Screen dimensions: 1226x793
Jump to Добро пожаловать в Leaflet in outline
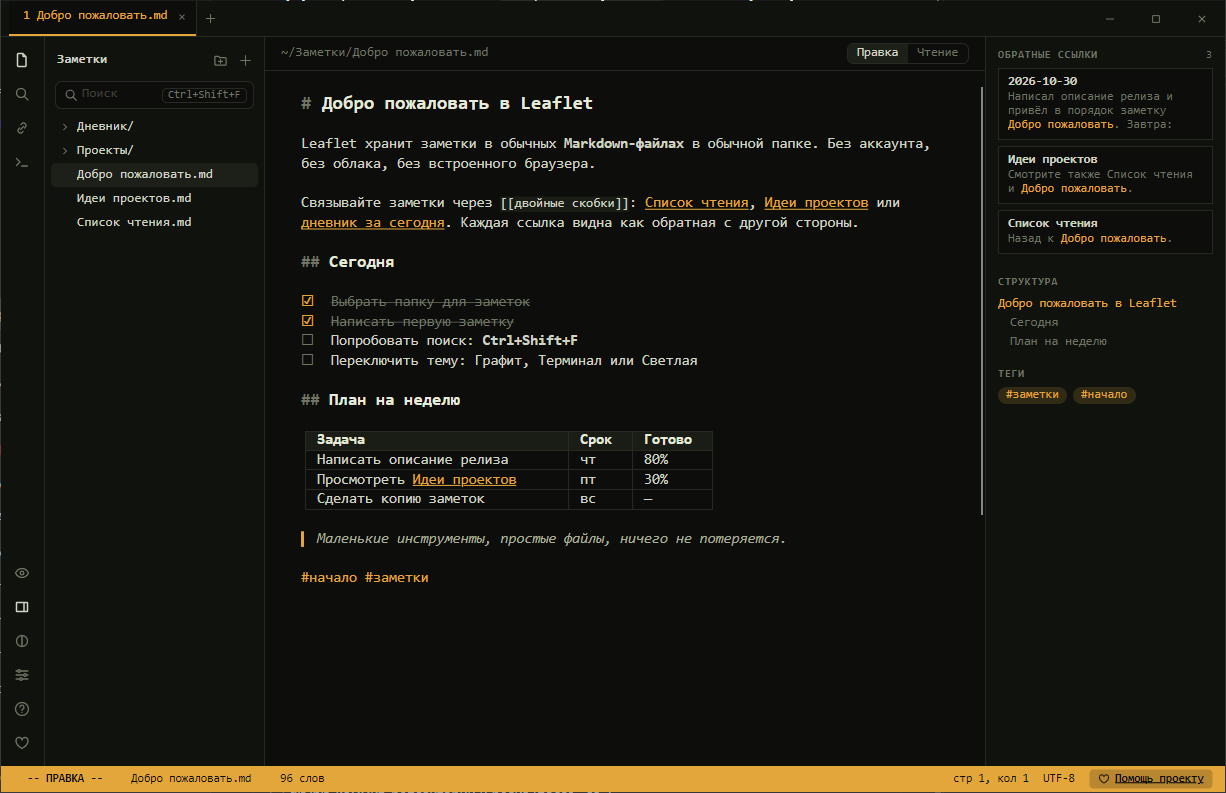pyautogui.click(x=1087, y=303)
